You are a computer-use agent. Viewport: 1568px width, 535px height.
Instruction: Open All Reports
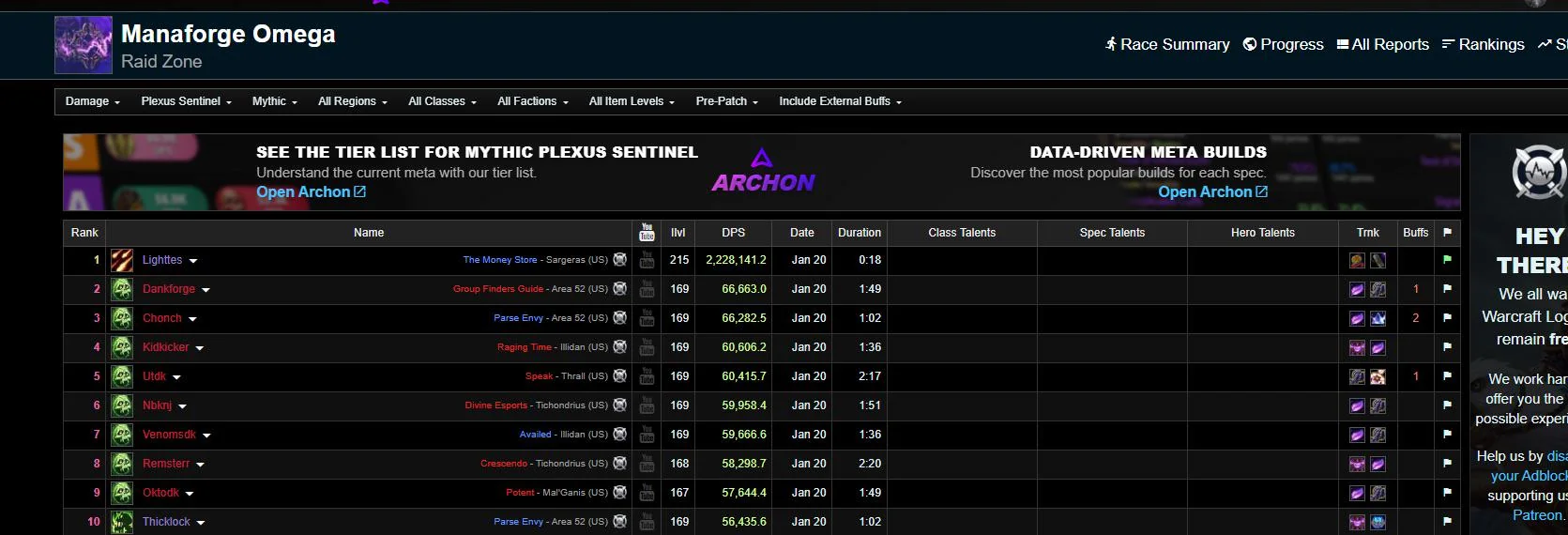point(1383,44)
